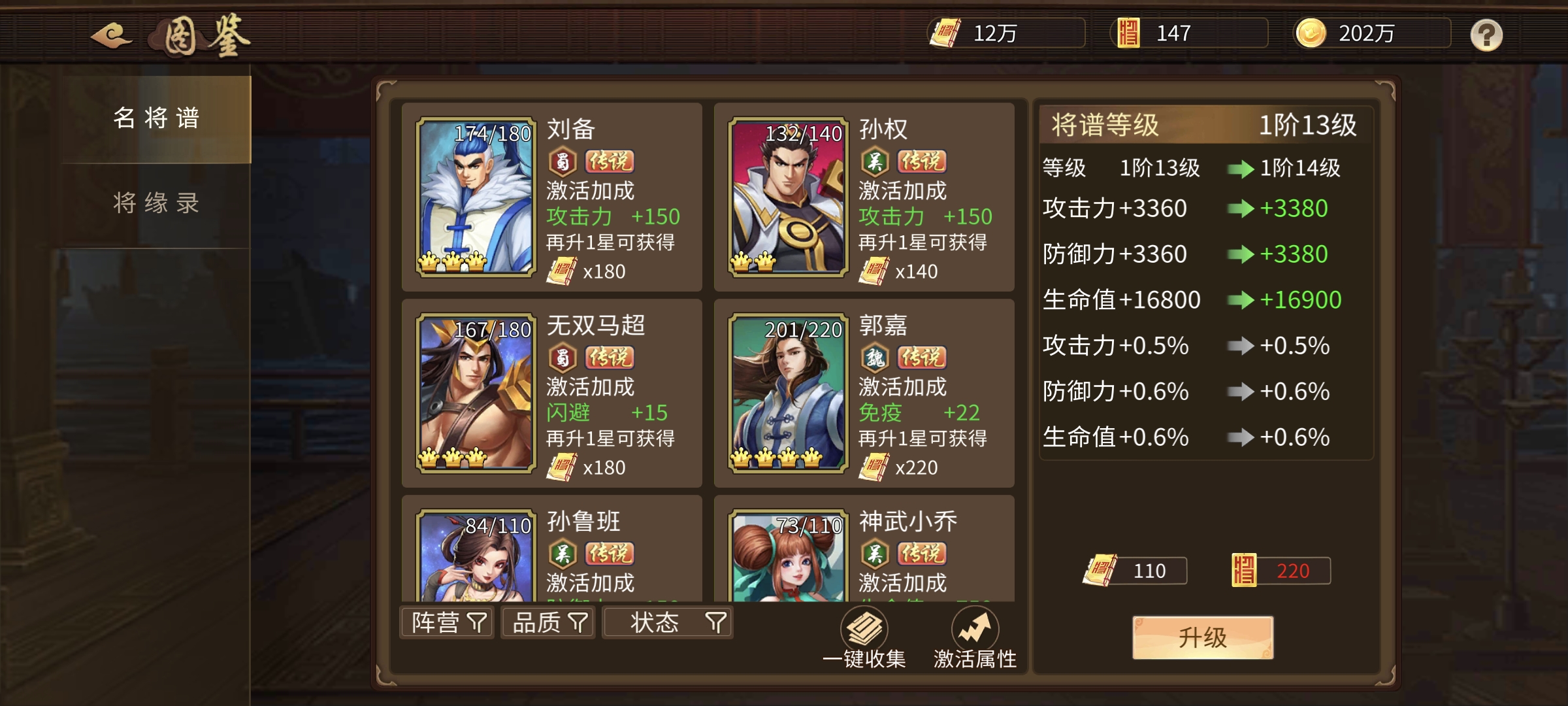Click the 魏 faction badge under 郭嘉

point(875,357)
